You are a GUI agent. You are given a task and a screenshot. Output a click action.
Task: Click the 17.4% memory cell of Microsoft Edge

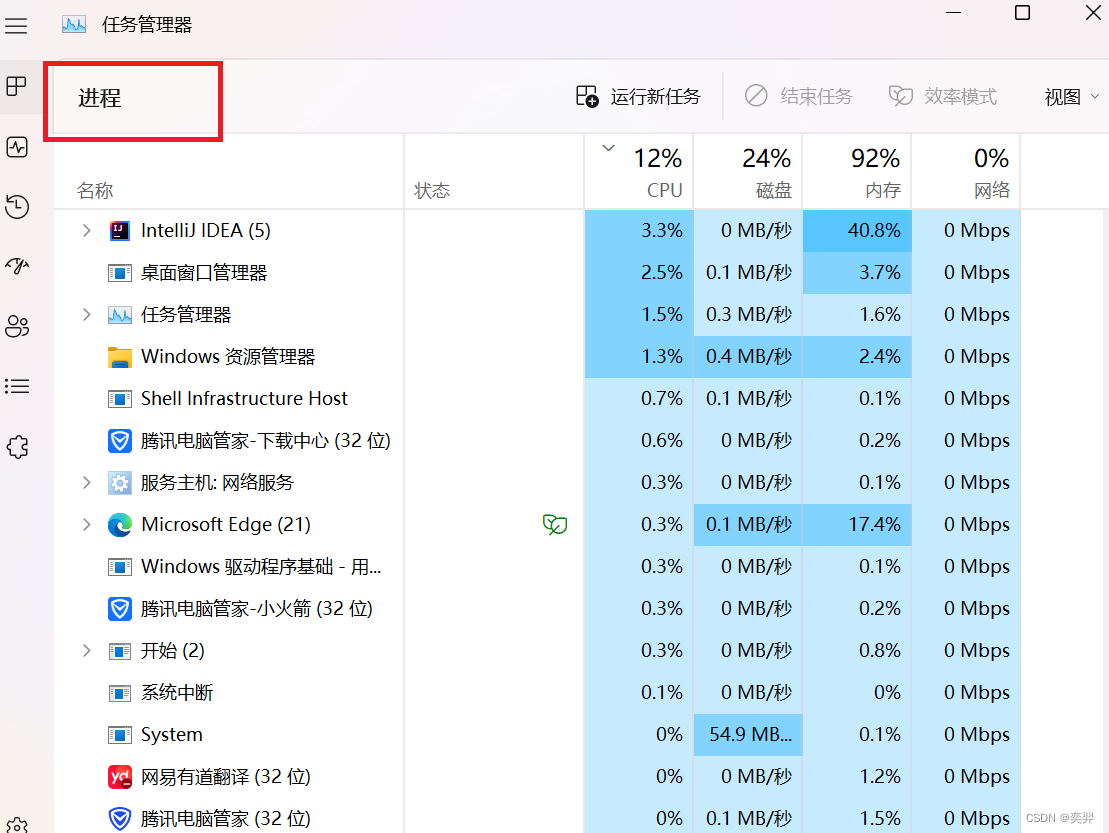pos(857,525)
